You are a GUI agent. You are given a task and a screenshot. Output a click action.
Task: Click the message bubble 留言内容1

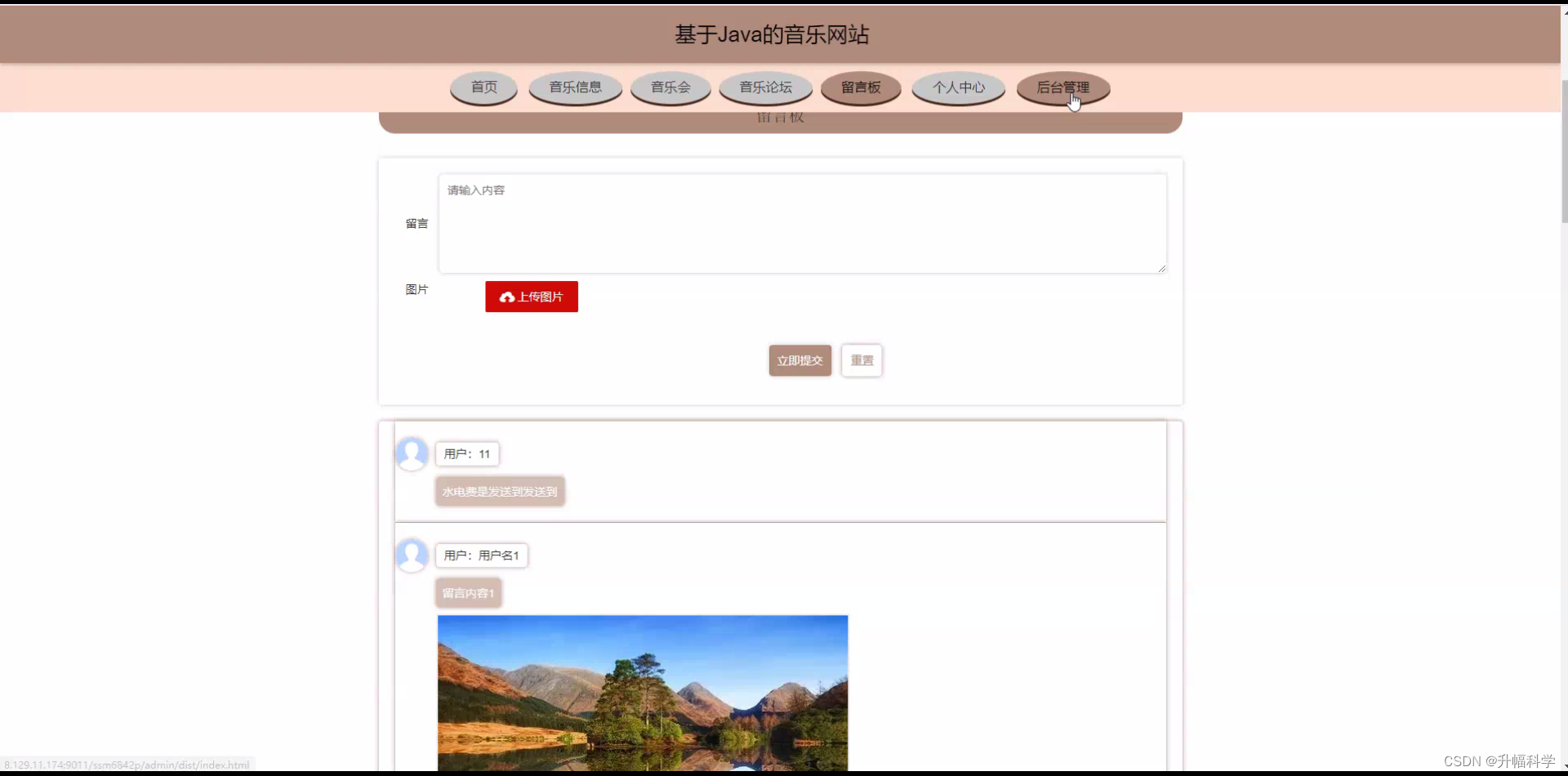467,592
